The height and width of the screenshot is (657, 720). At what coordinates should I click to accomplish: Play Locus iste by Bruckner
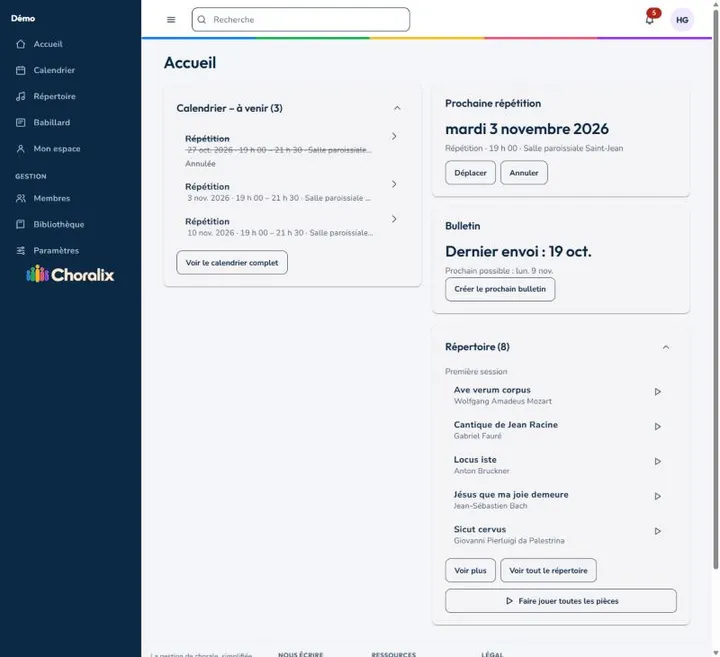[658, 461]
